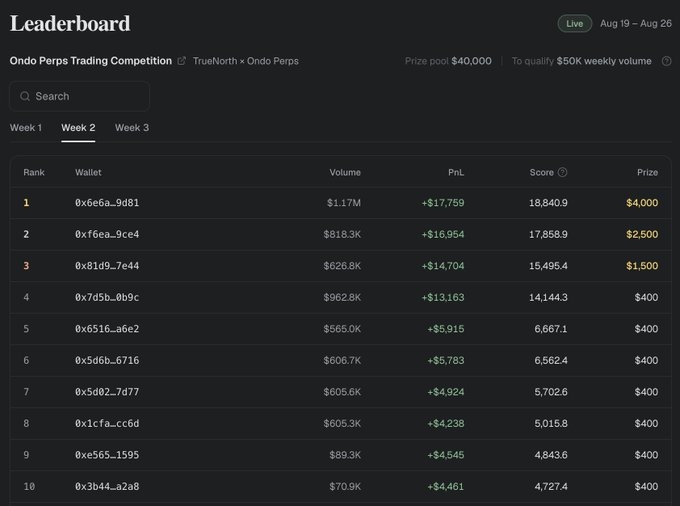The width and height of the screenshot is (680, 506).
Task: Click the Aug 19 – Aug 26 date range
Action: (636, 23)
